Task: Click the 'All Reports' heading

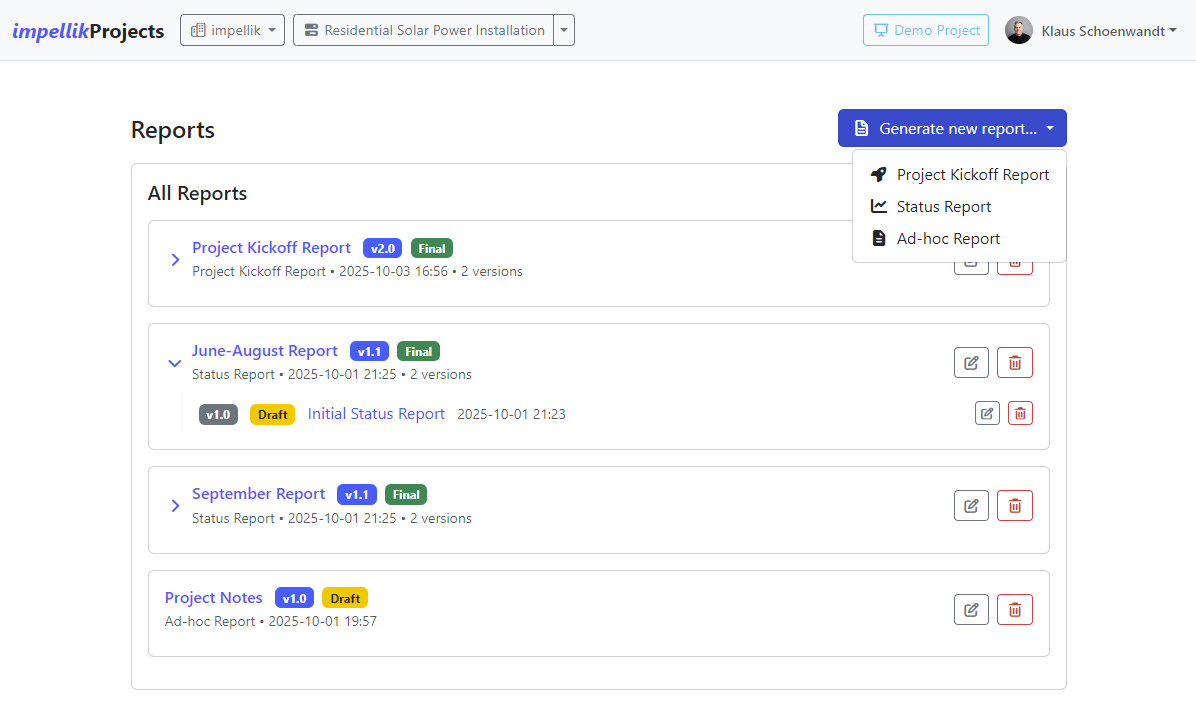Action: (x=198, y=193)
